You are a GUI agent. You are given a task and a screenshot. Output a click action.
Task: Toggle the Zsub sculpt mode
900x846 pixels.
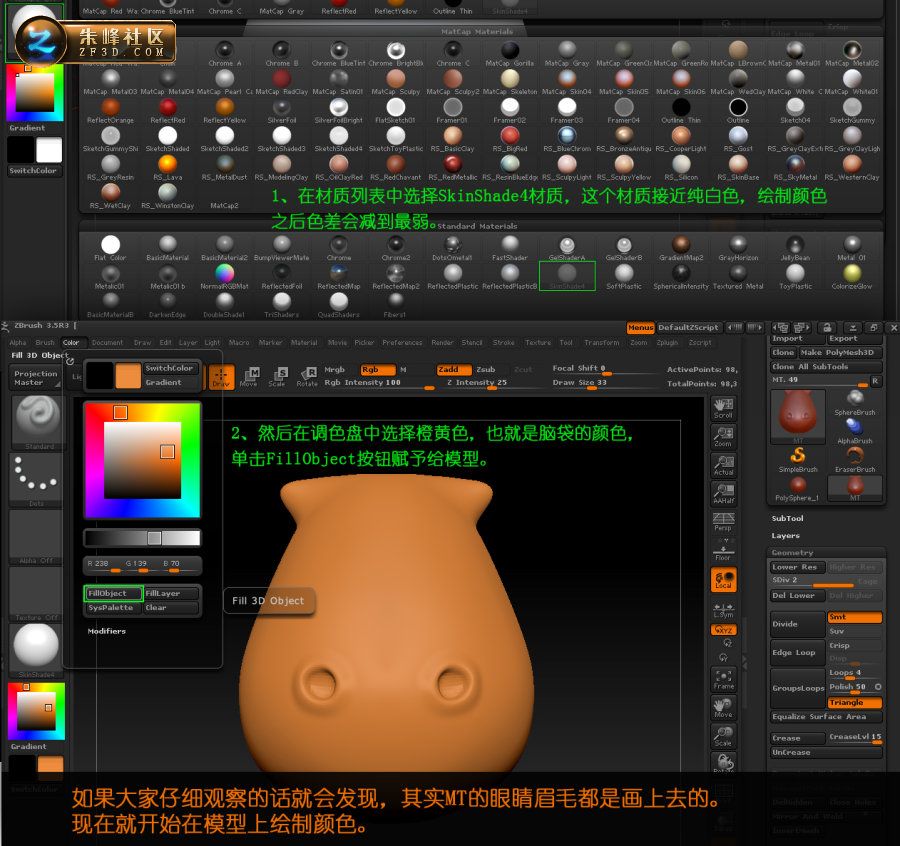(486, 370)
